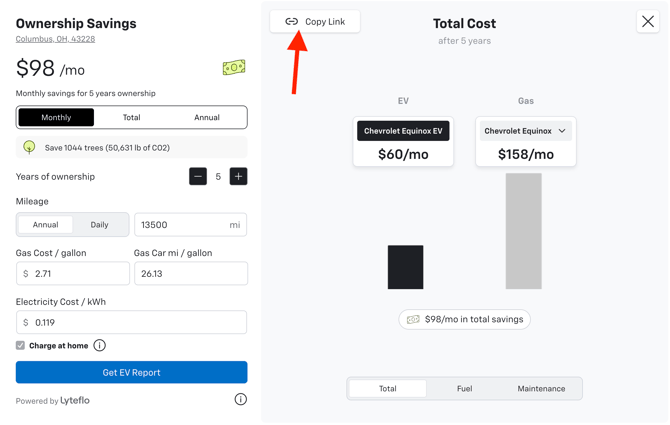Select Monthly savings view
This screenshot has height=425, width=670.
click(56, 117)
